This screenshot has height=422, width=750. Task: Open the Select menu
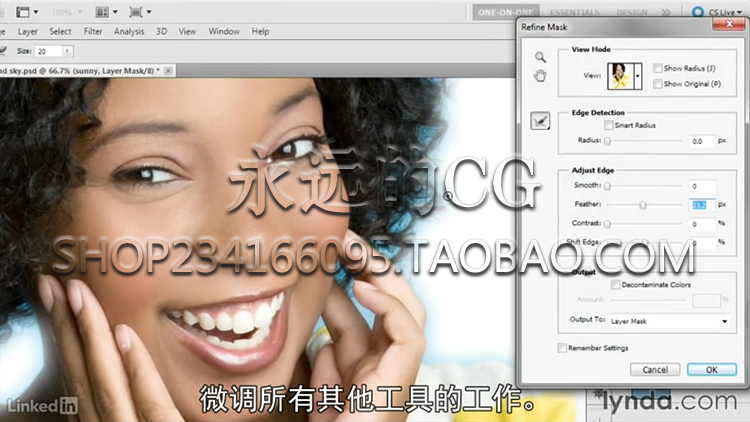(x=60, y=32)
